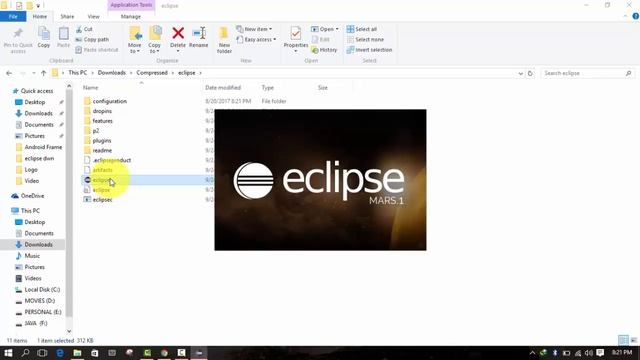640x360 pixels.
Task: Go up one folder level arrow
Action: click(43, 73)
